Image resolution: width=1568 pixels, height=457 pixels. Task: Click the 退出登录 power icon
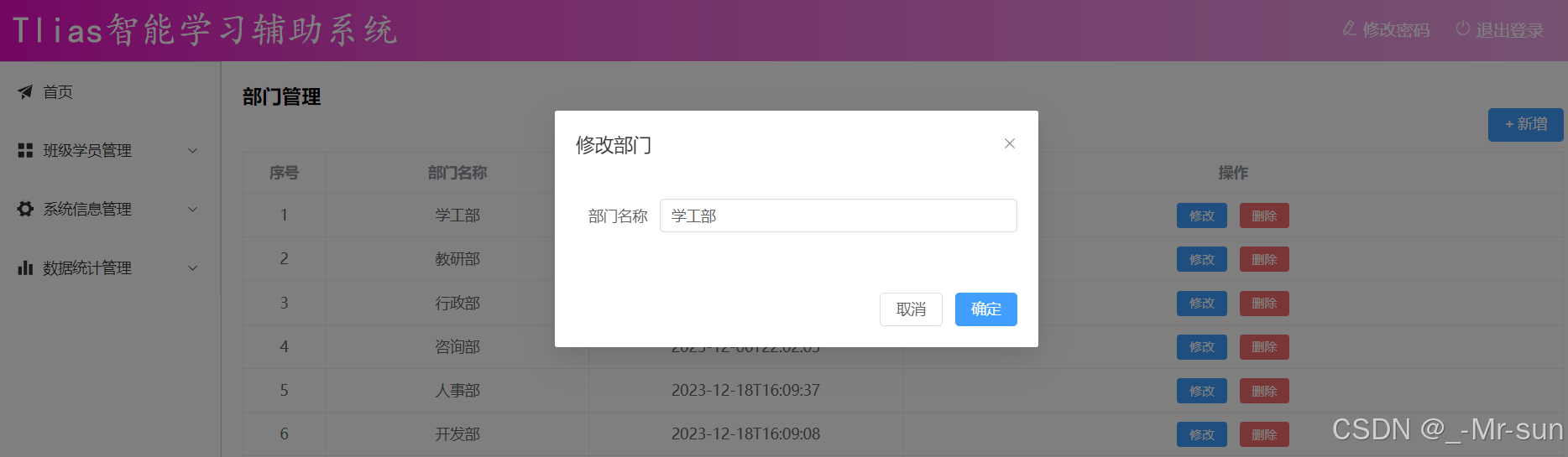pos(1463,29)
